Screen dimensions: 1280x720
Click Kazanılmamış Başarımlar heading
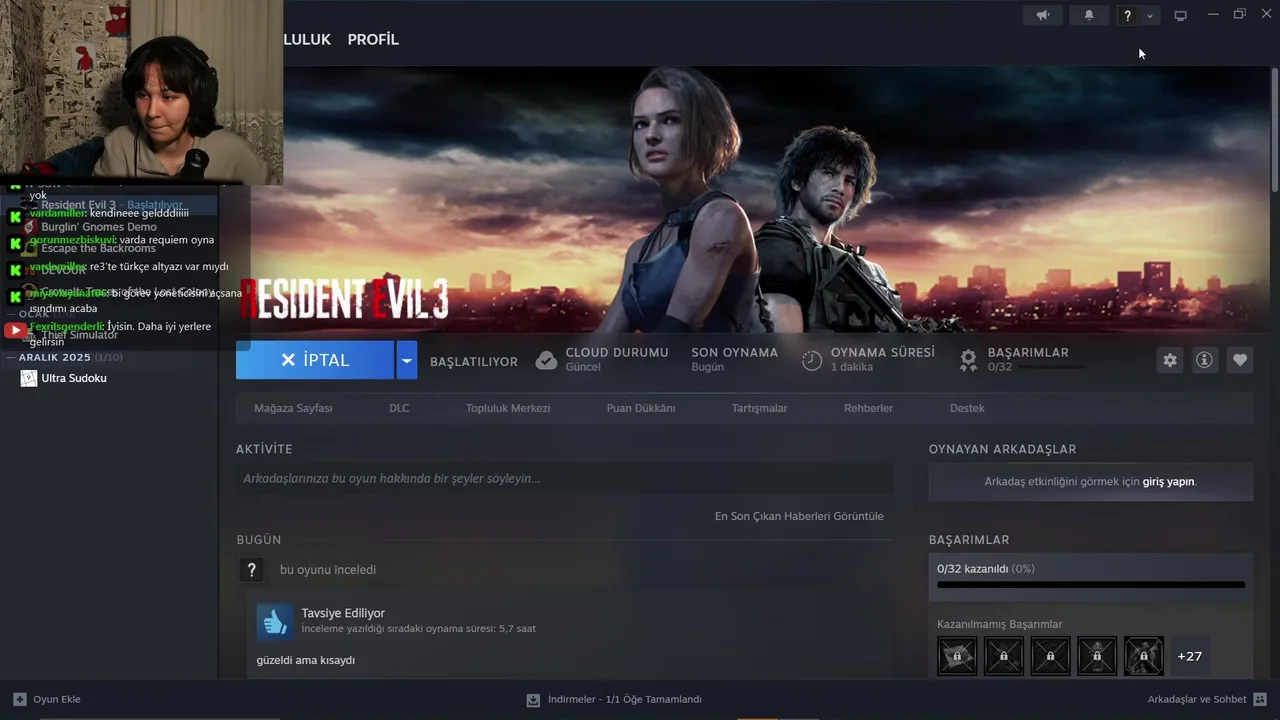click(1000, 624)
